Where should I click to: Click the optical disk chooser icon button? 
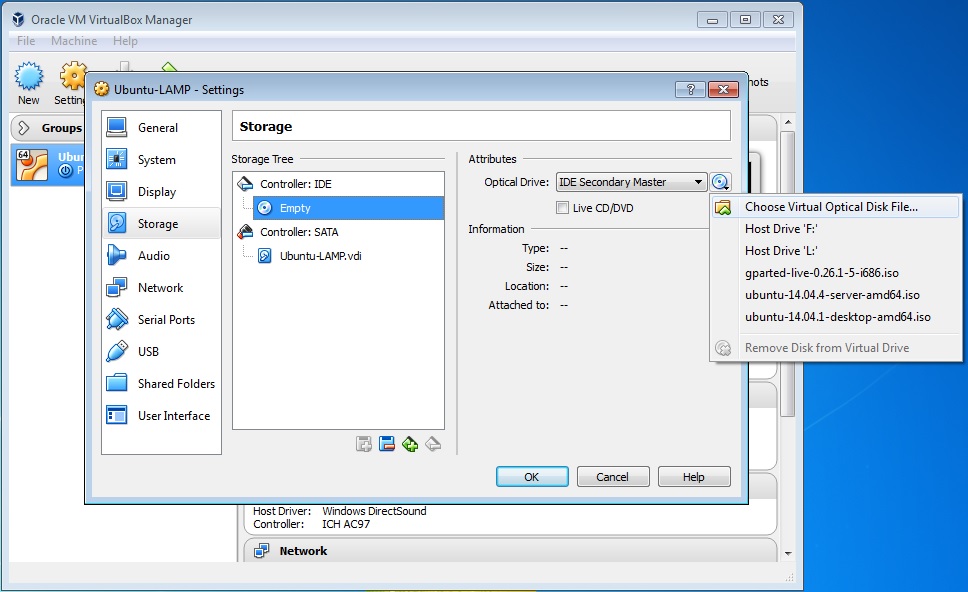720,182
